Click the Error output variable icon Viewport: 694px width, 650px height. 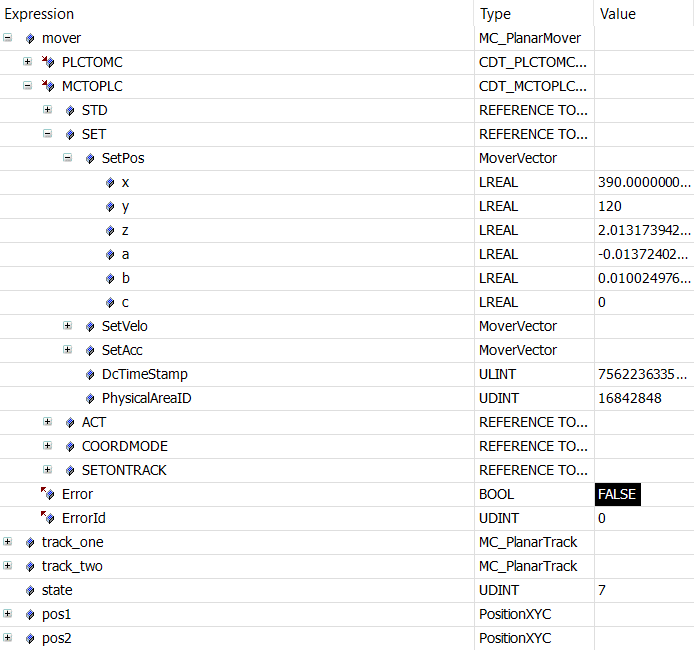click(x=48, y=494)
